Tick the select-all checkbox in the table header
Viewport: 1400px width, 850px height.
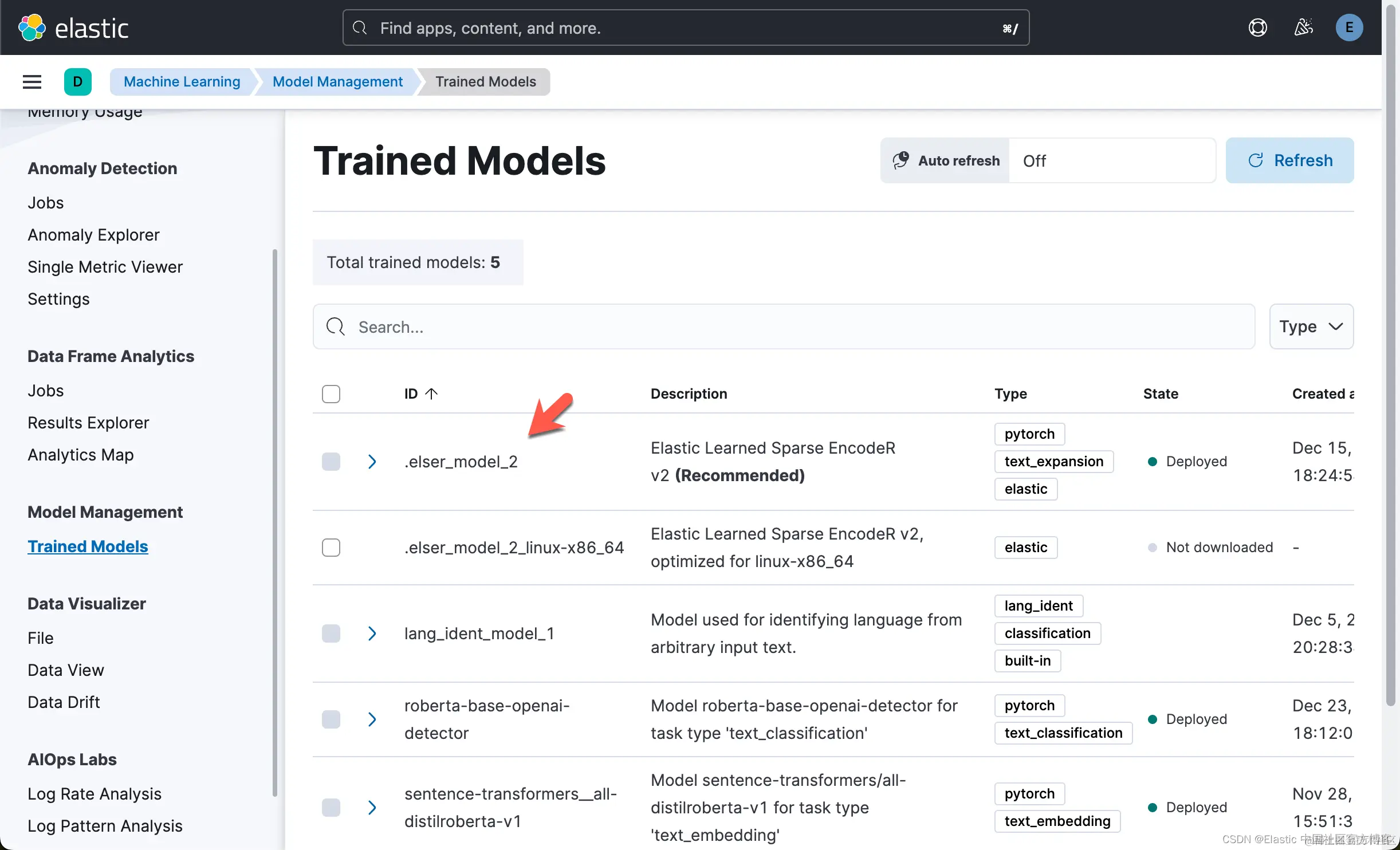coord(331,394)
